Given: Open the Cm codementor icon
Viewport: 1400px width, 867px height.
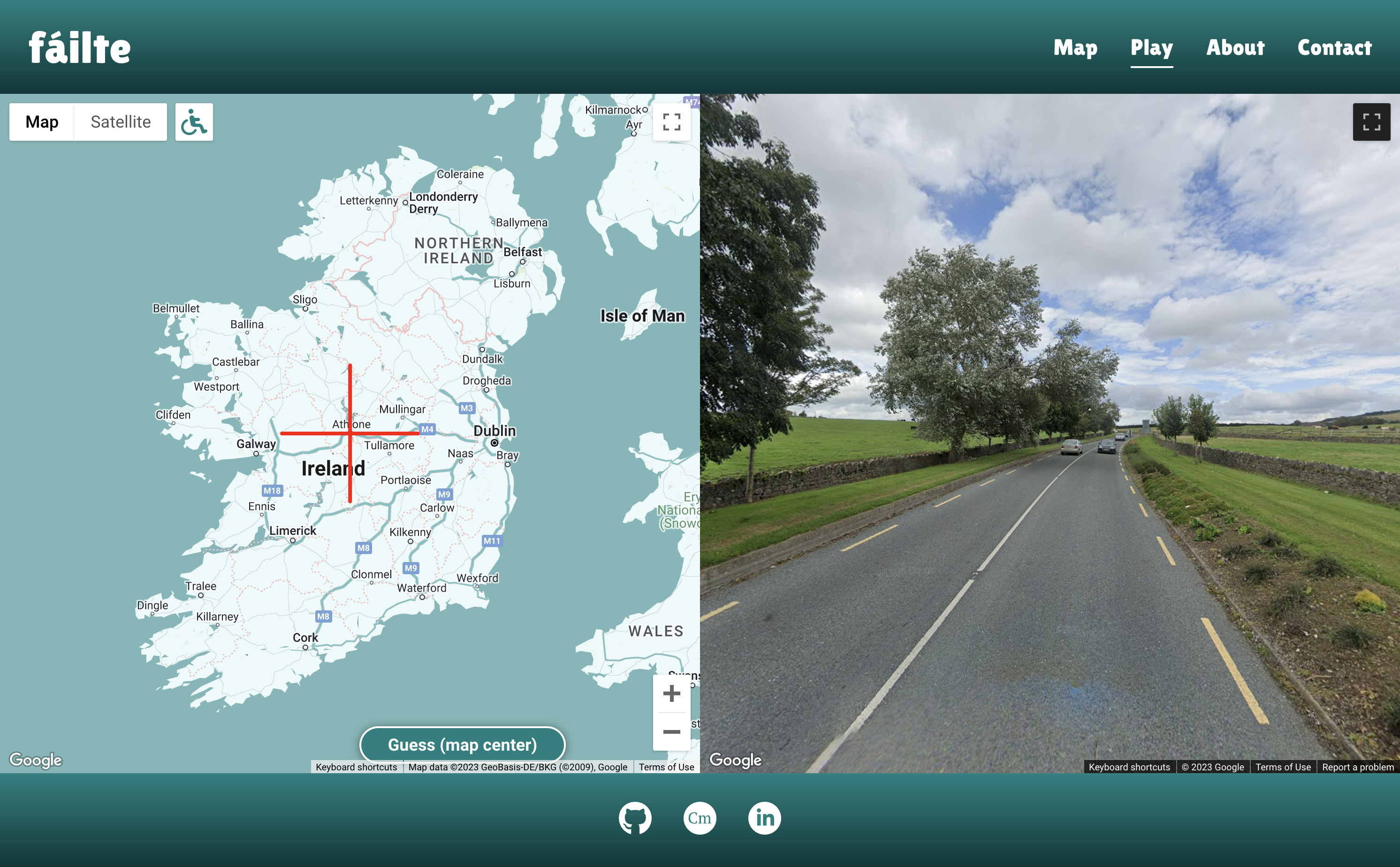Looking at the screenshot, I should point(700,818).
